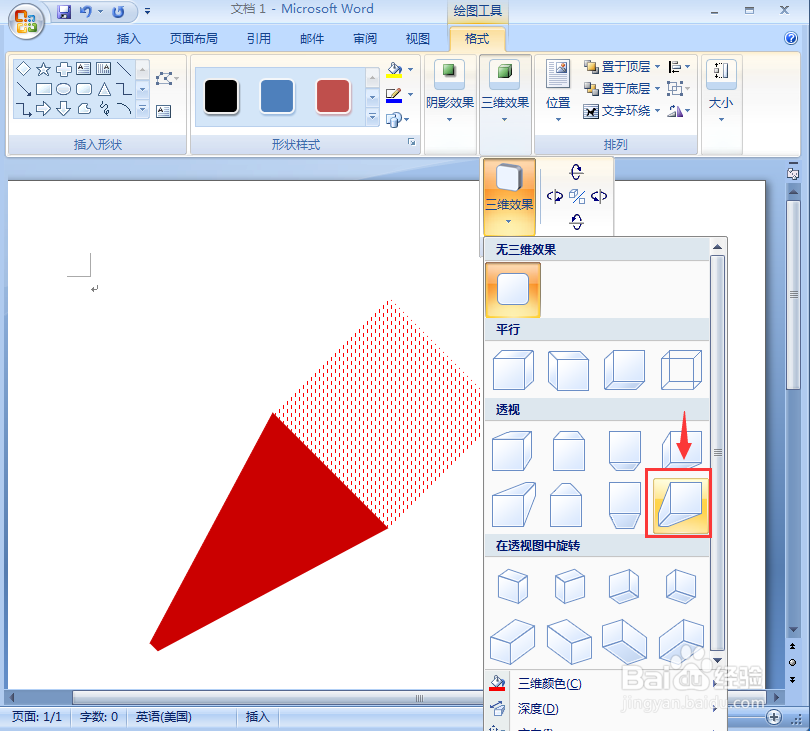Open the 插入 ribbon tab
810x731 pixels.
(128, 39)
